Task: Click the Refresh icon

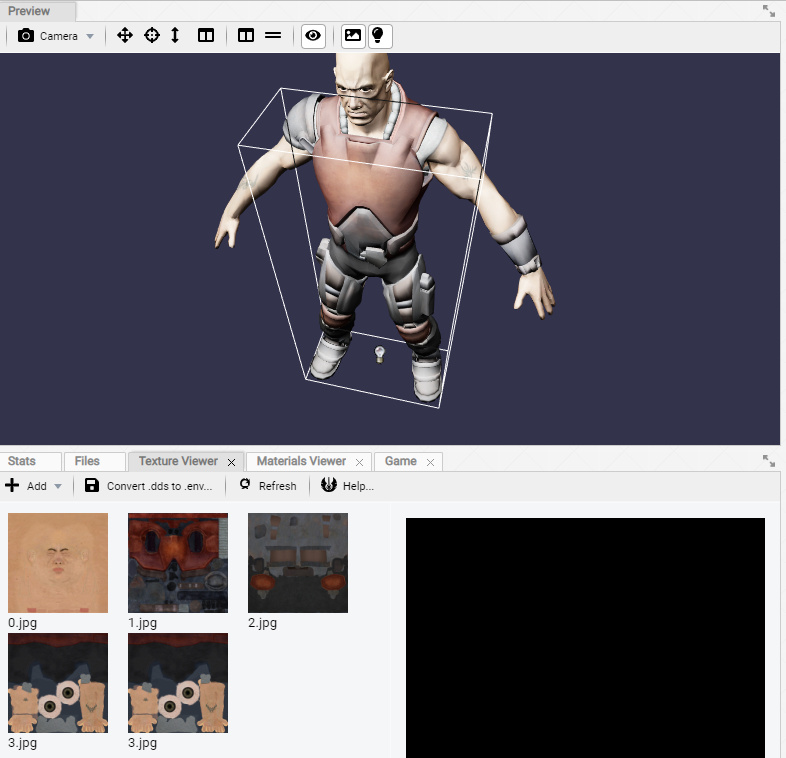Action: click(245, 484)
